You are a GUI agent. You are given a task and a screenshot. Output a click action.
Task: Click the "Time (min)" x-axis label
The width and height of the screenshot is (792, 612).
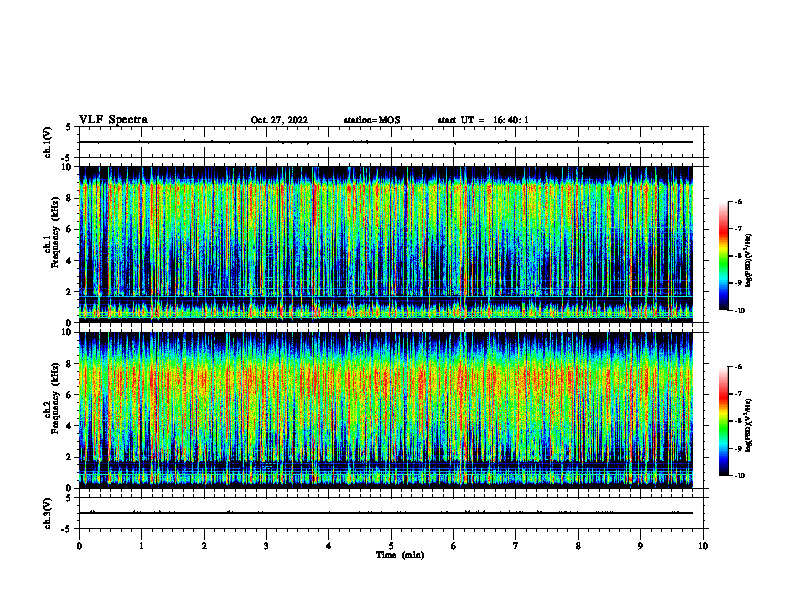[x=400, y=555]
